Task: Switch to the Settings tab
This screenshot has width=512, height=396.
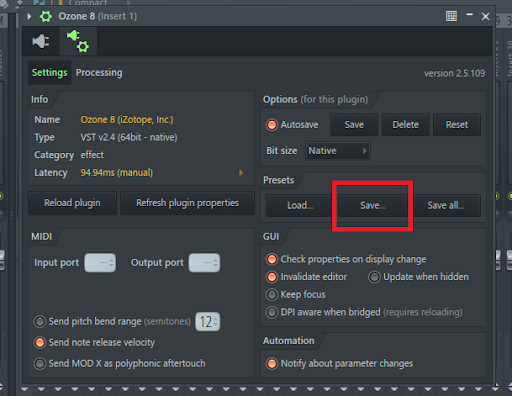Action: coord(49,73)
